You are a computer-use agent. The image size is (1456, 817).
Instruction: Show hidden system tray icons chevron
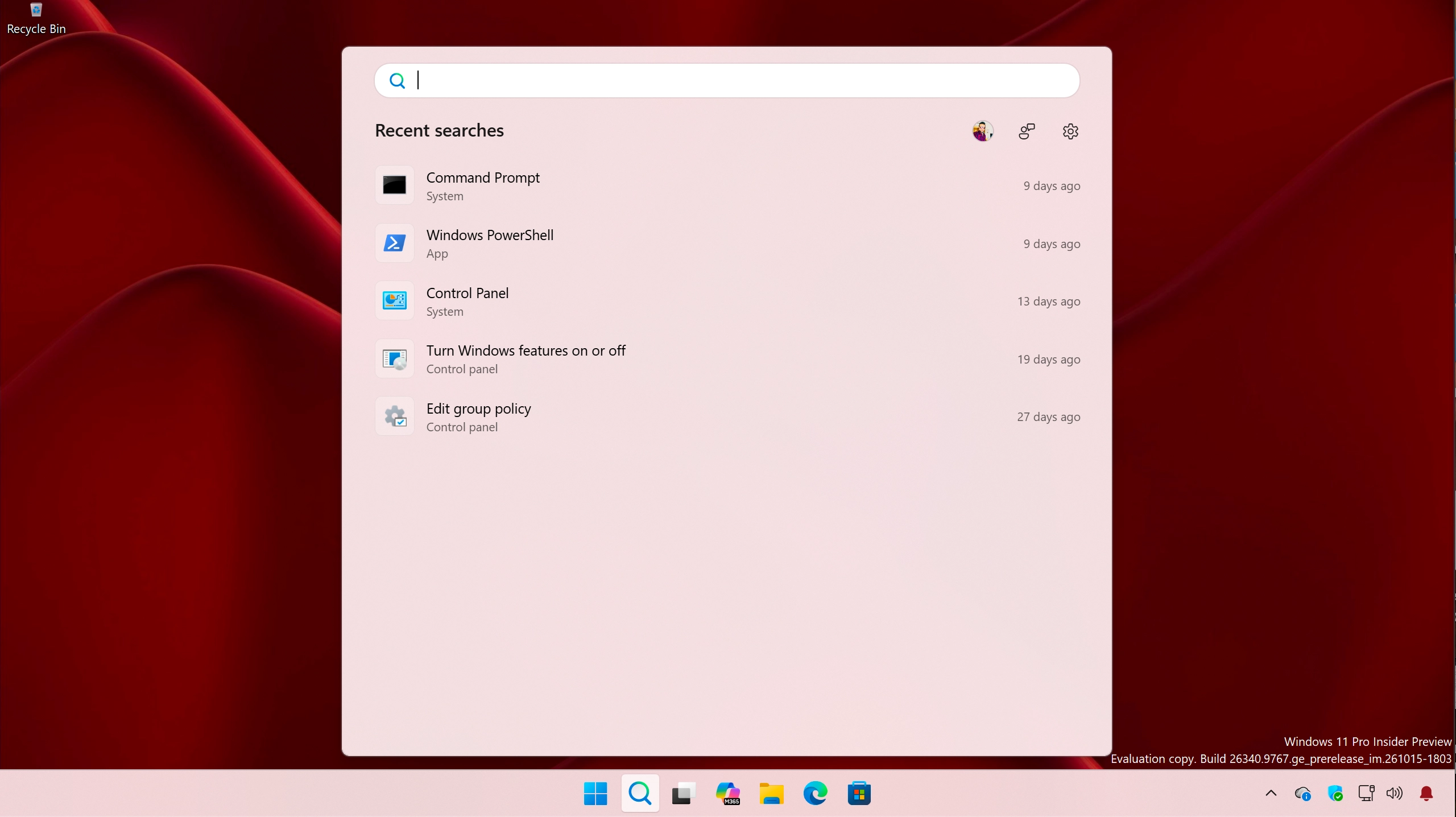pos(1271,793)
